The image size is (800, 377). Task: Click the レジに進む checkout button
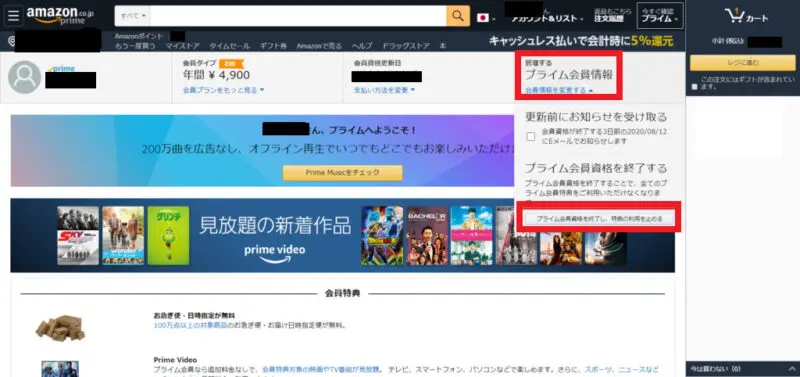tap(742, 63)
